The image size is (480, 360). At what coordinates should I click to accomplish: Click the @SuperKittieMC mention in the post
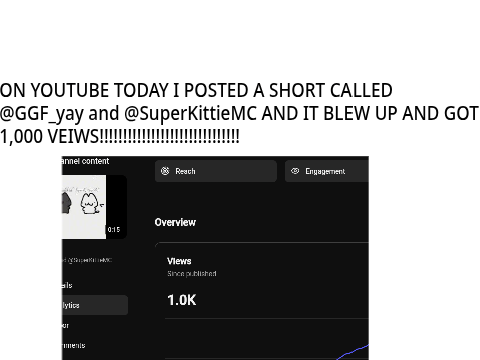(x=190, y=113)
